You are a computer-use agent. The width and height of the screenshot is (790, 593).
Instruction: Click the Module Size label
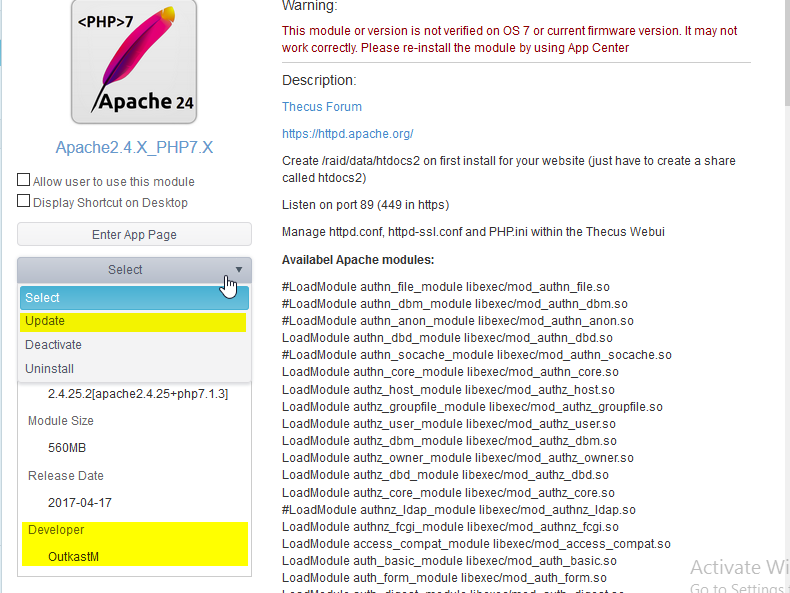pos(60,421)
